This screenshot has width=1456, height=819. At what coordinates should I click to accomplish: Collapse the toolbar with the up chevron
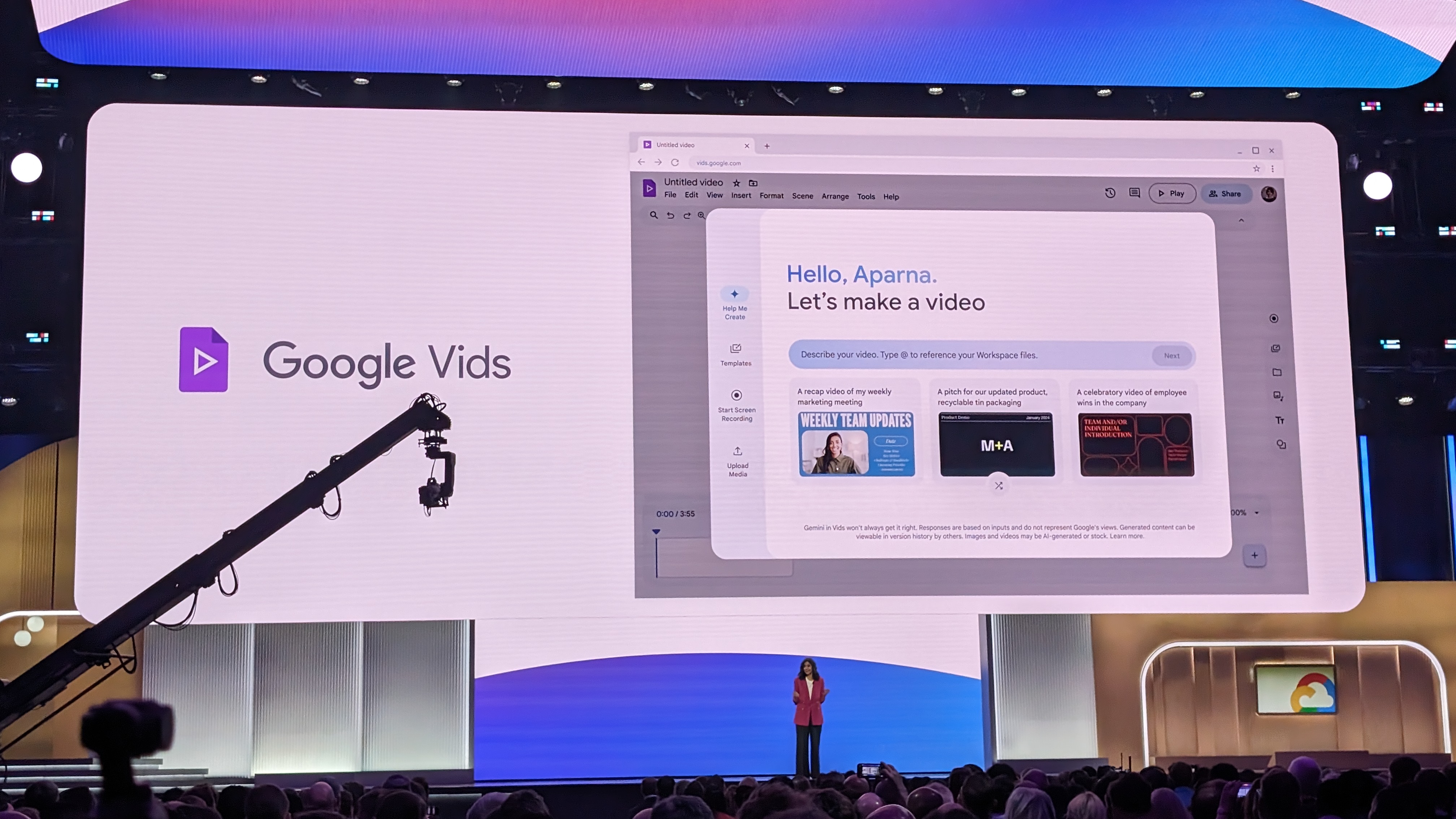tap(1241, 220)
